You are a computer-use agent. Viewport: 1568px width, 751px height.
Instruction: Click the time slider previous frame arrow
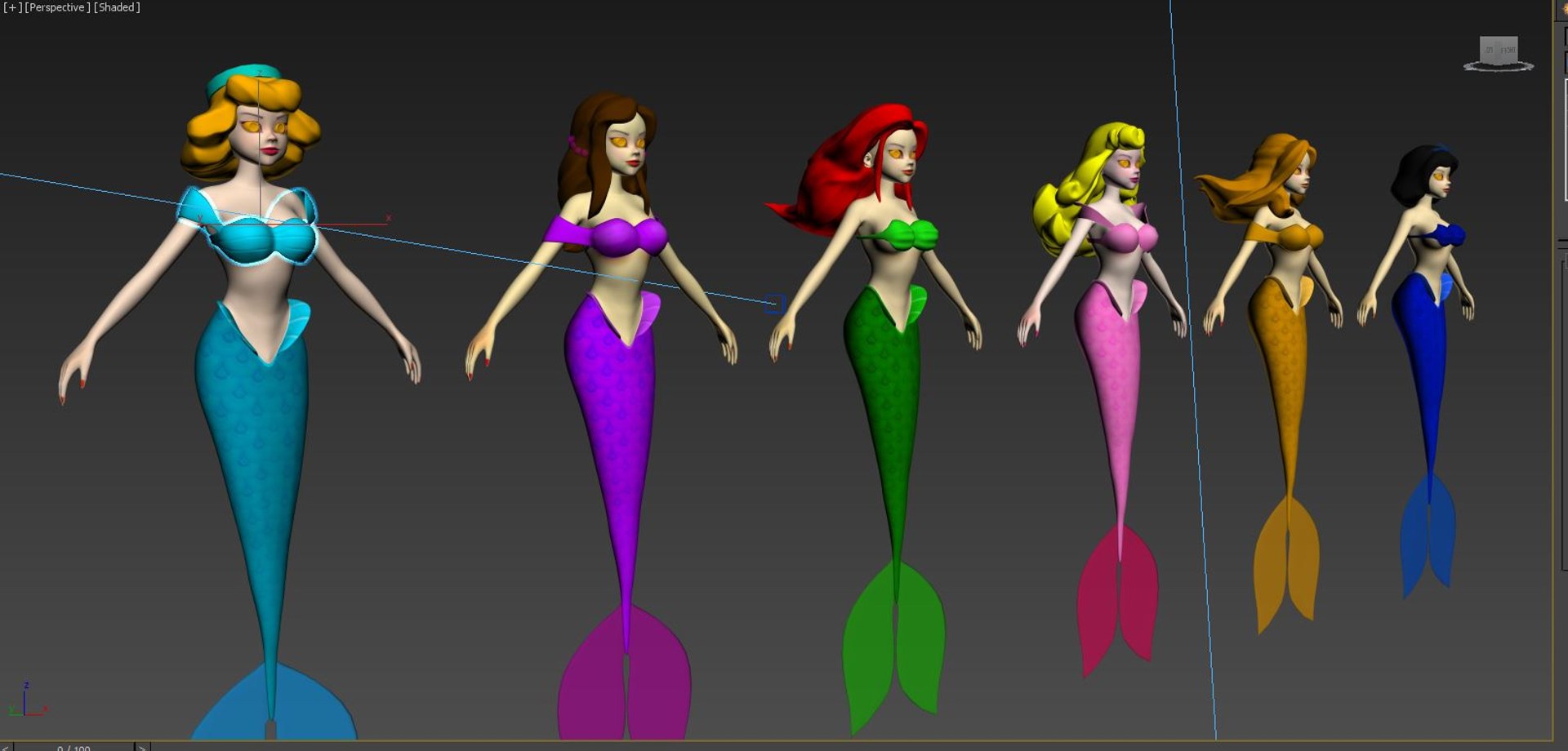[x=7, y=747]
